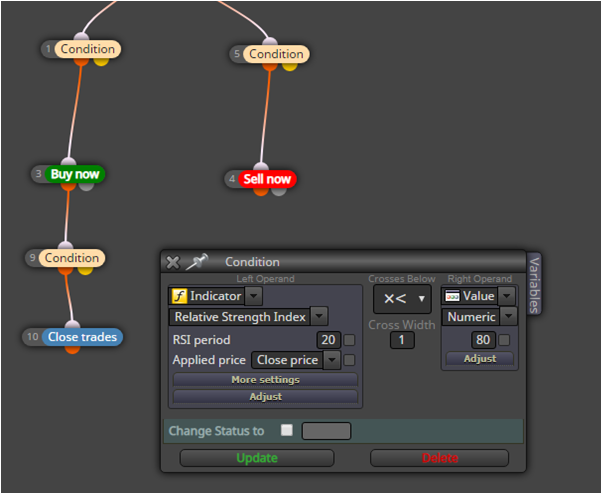This screenshot has height=494, width=602.
Task: Click the orange output connector of Close trades
Action: [x=72, y=349]
